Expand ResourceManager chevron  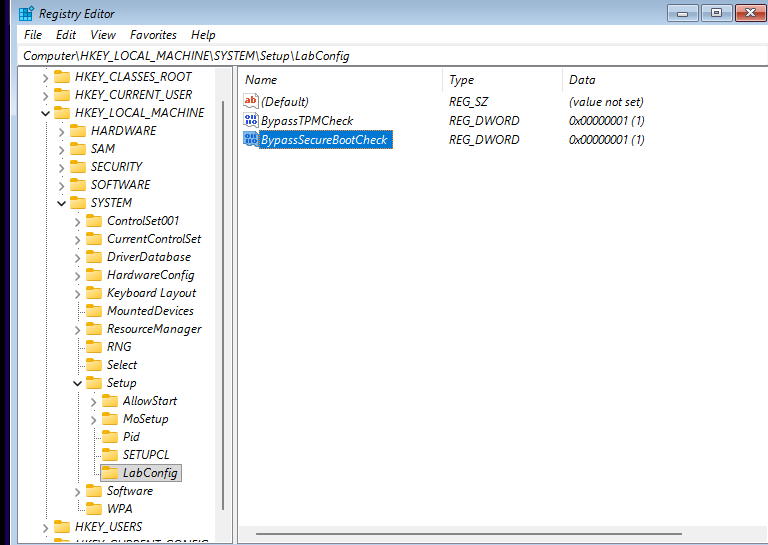(x=77, y=330)
